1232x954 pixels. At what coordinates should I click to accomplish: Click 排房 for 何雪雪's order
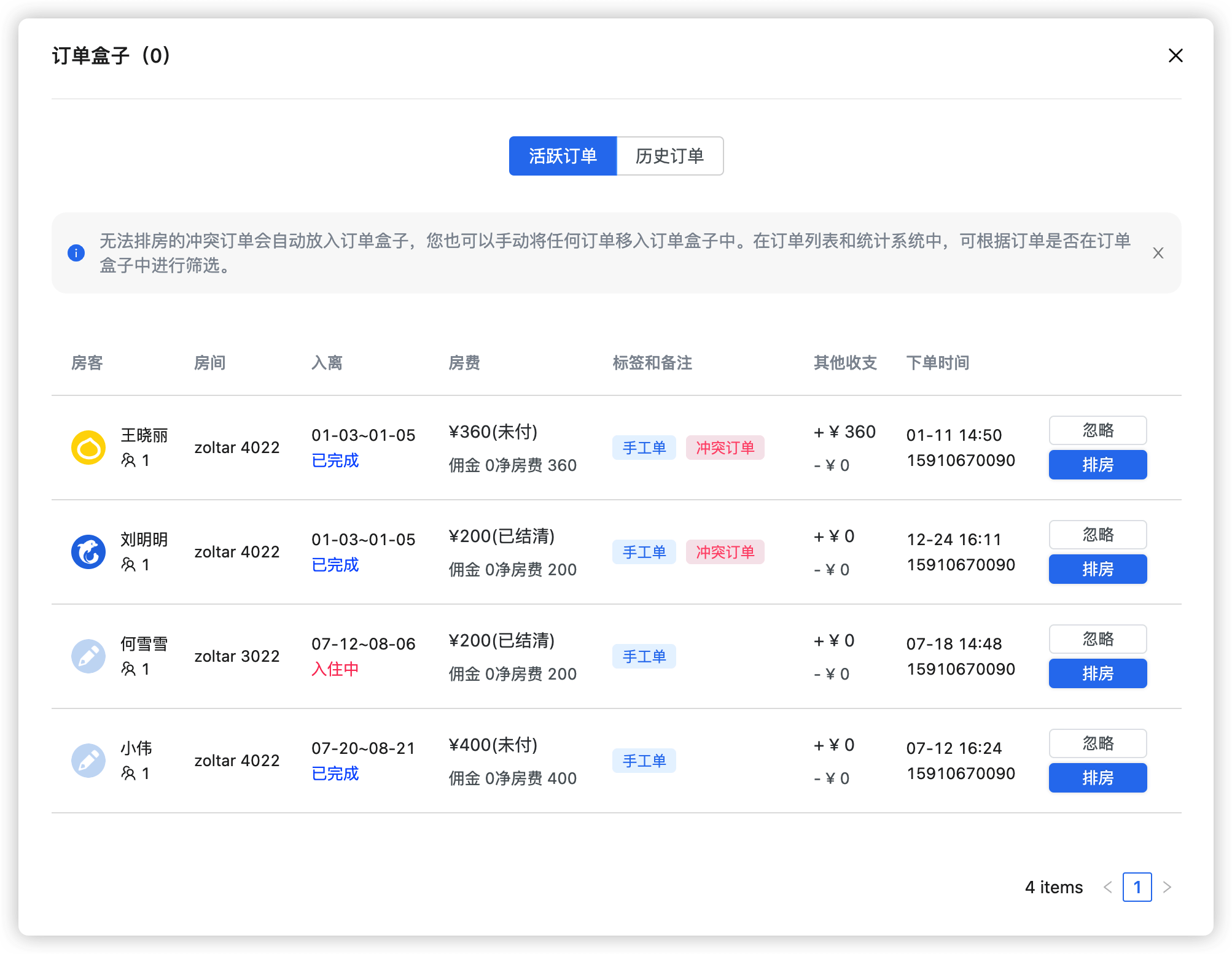tap(1097, 673)
